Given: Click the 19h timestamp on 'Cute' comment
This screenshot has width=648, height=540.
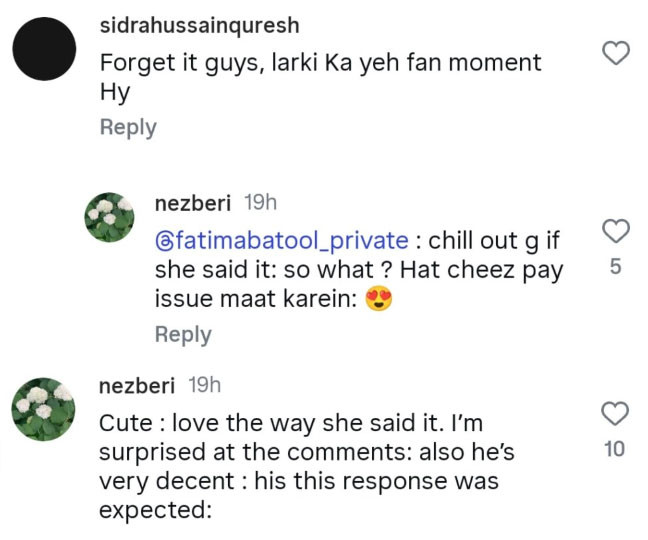Looking at the screenshot, I should point(205,385).
